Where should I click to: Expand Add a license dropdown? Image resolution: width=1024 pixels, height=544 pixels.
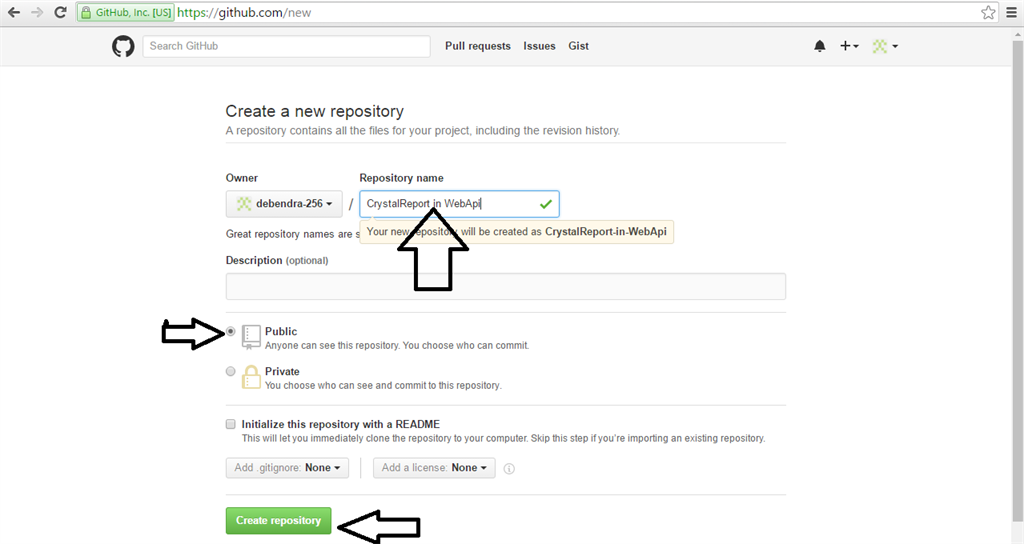434,468
